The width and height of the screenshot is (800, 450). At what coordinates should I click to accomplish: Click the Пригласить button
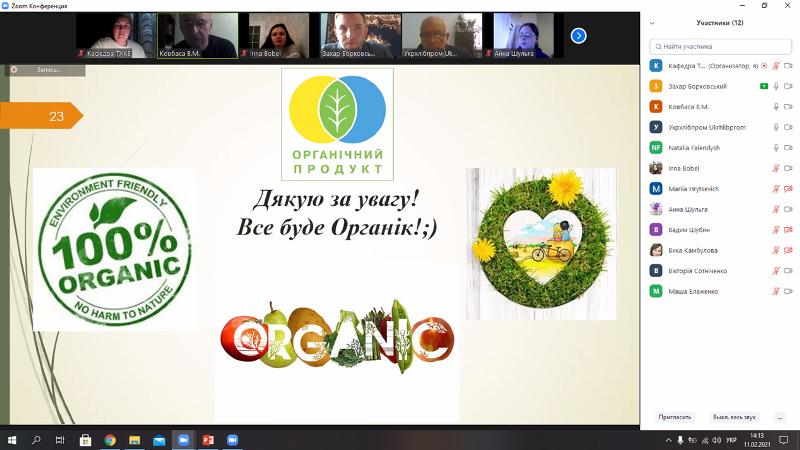(674, 417)
